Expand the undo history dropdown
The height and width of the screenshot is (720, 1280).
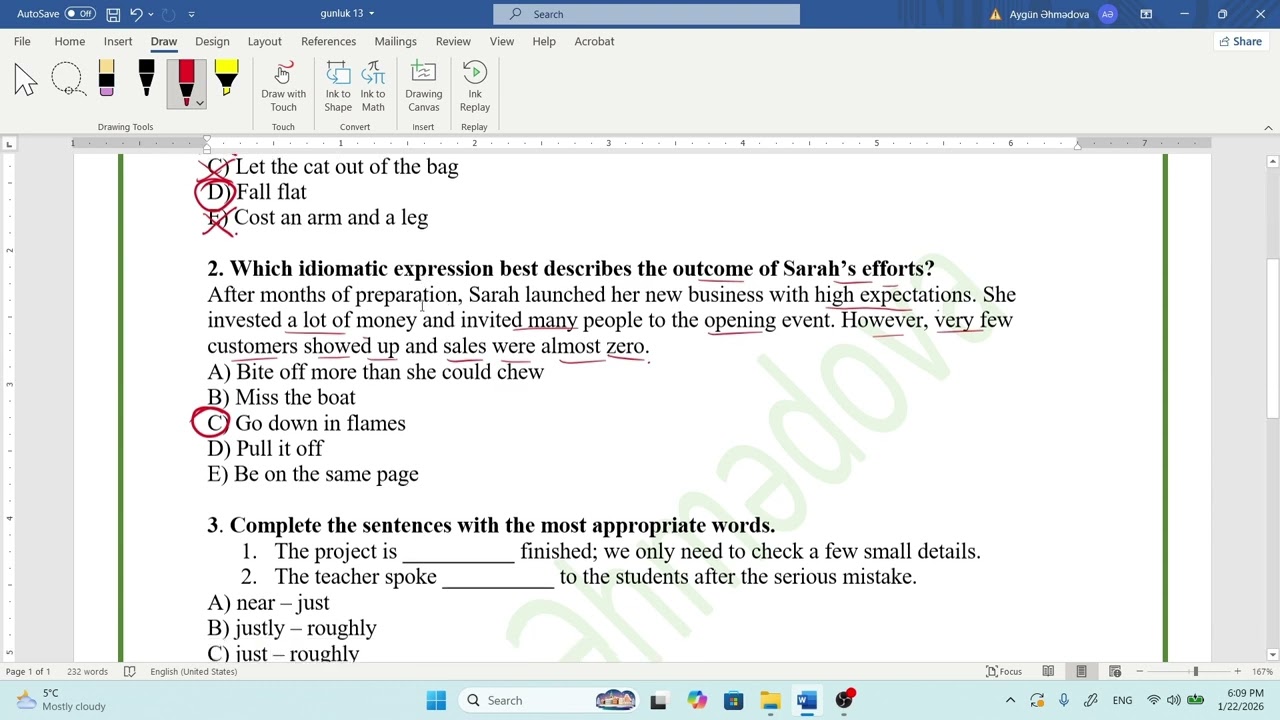tap(150, 14)
